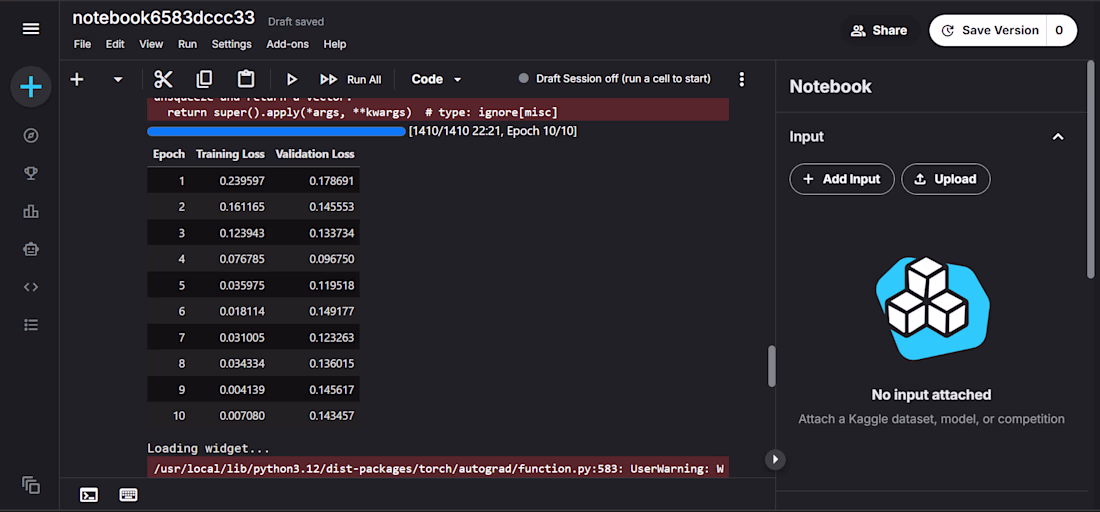Image resolution: width=1100 pixels, height=512 pixels.
Task: Open the Competitions trophy icon in sidebar
Action: [31, 174]
